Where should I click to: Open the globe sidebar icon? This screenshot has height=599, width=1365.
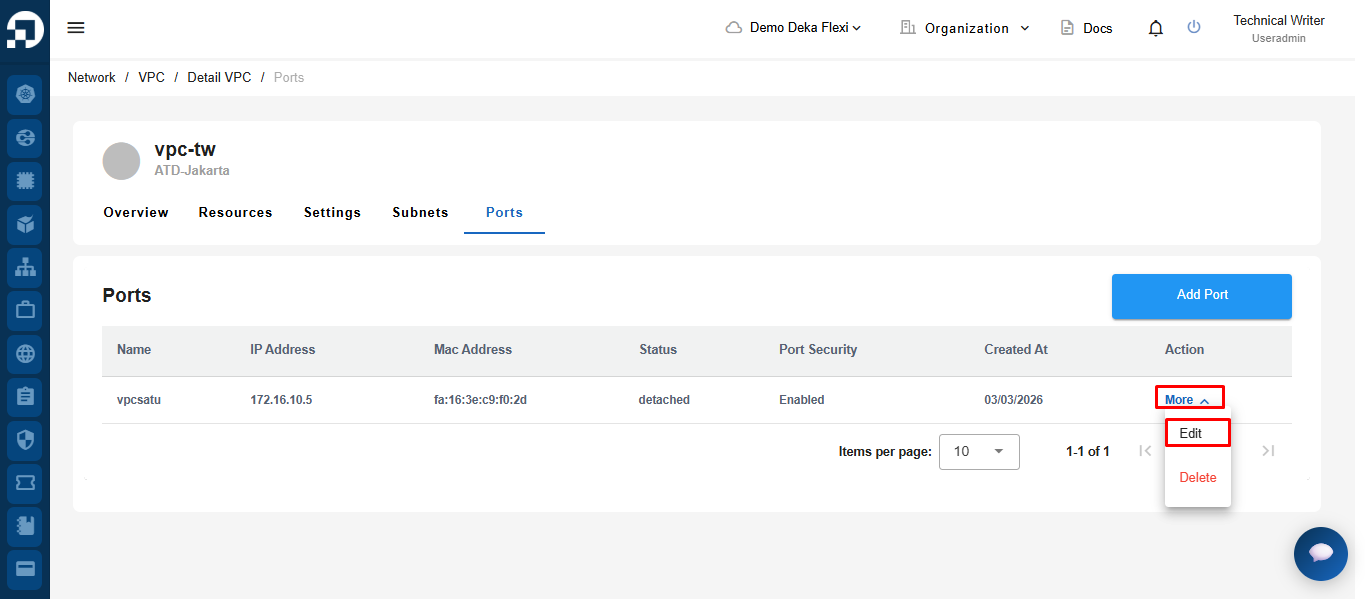(x=25, y=353)
